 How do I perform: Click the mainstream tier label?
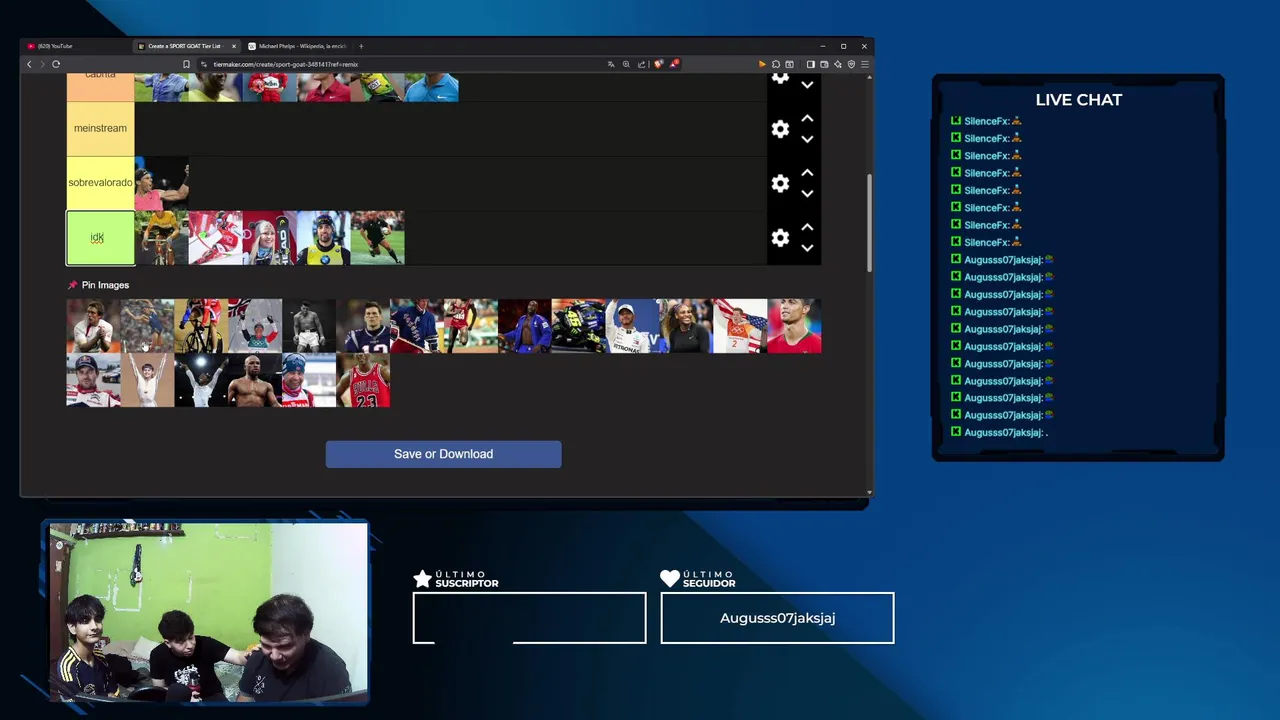click(x=100, y=128)
